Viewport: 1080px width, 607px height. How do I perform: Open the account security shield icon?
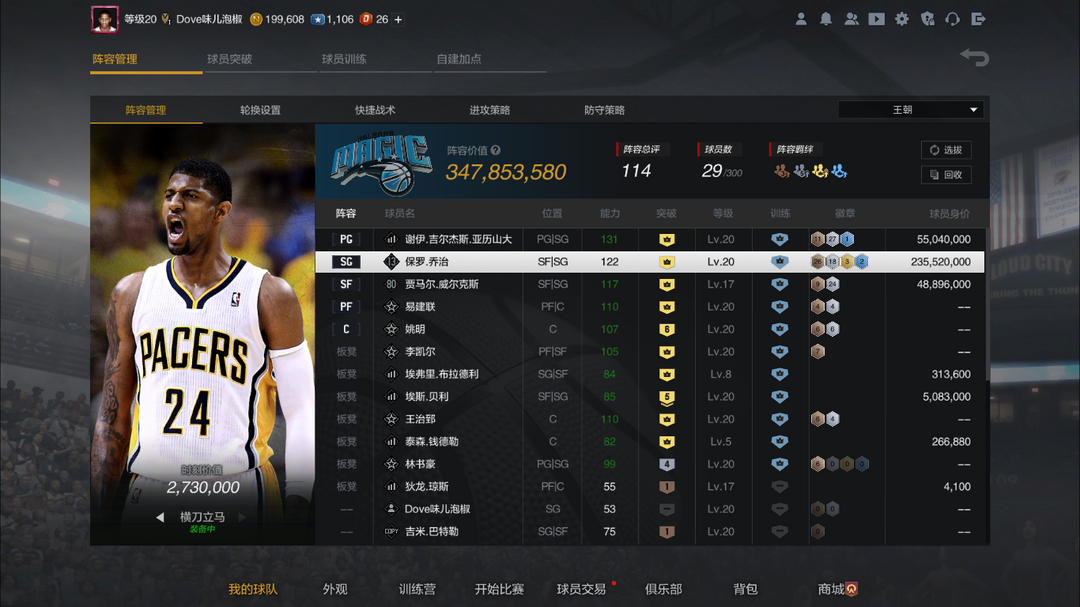pyautogui.click(x=927, y=19)
